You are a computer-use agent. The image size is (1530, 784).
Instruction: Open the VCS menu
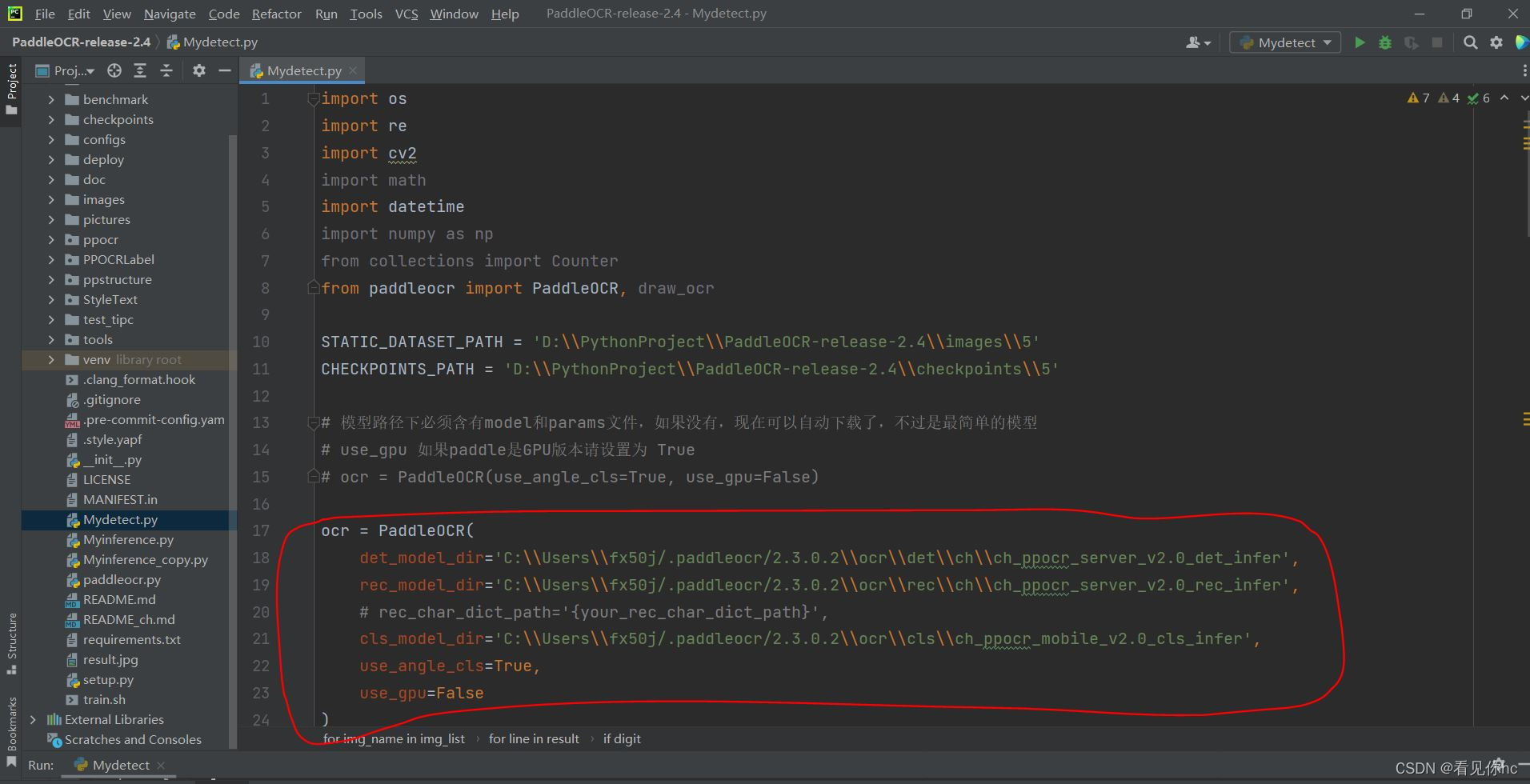click(x=407, y=14)
